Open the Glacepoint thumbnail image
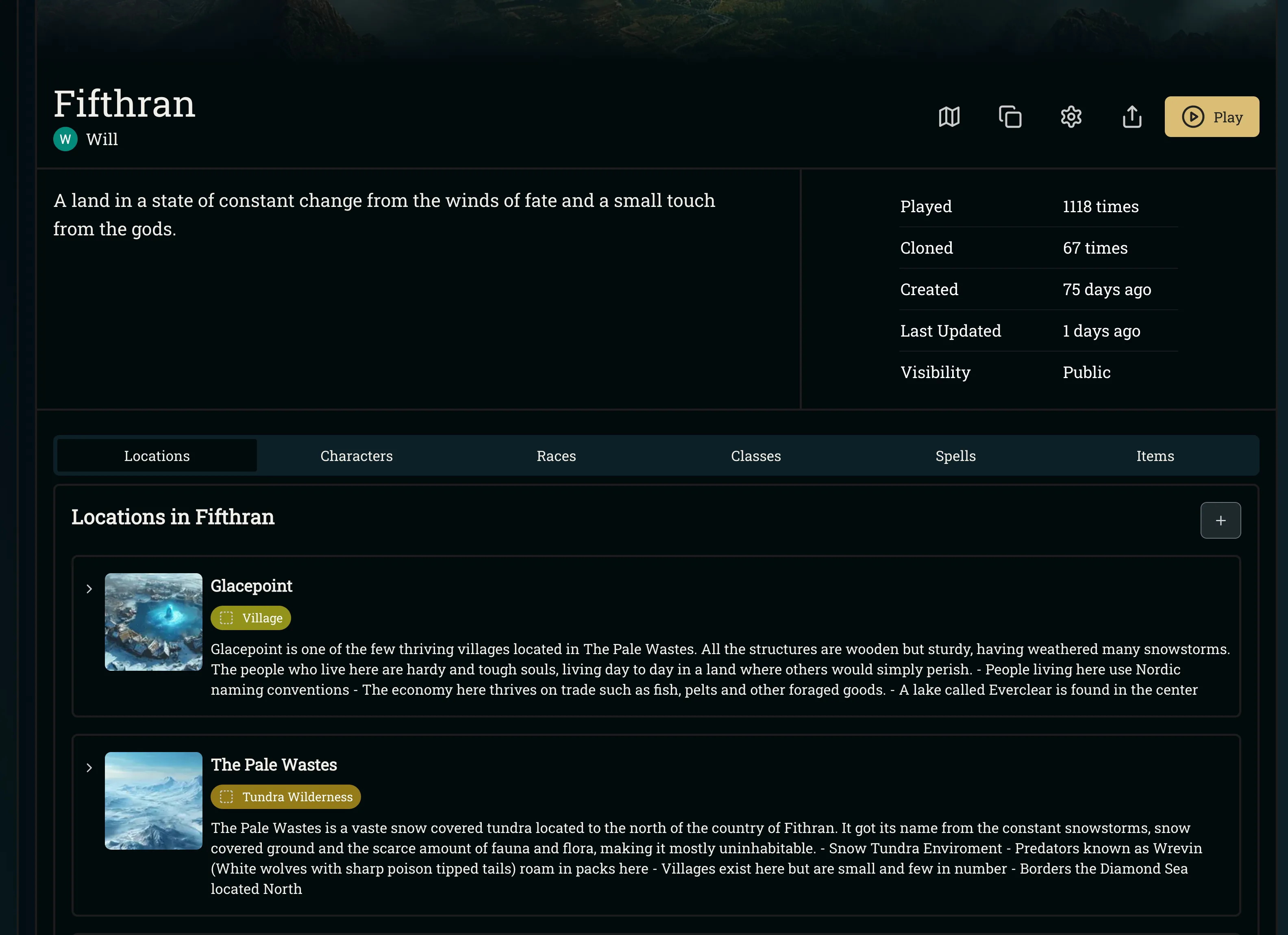 (153, 622)
